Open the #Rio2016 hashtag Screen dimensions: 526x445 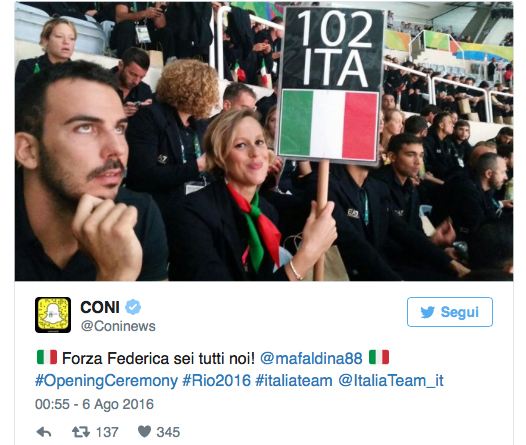tap(217, 381)
